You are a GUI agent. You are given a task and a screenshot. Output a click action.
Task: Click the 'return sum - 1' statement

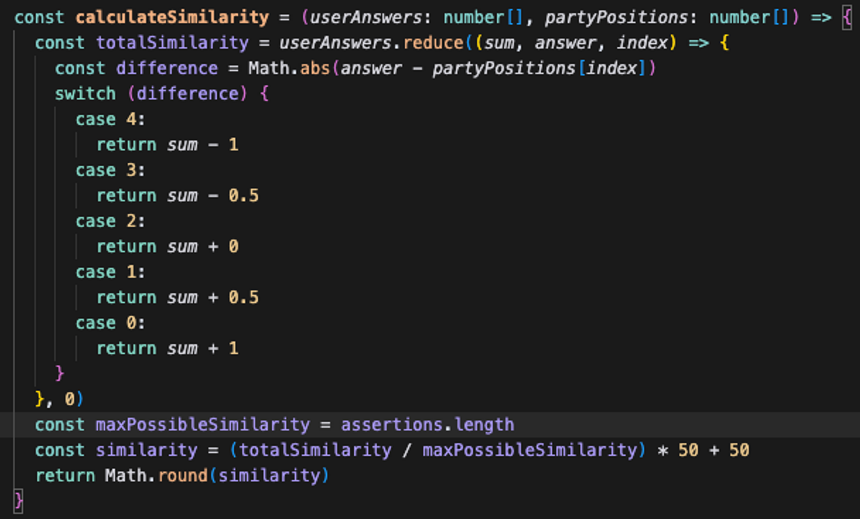click(x=168, y=145)
